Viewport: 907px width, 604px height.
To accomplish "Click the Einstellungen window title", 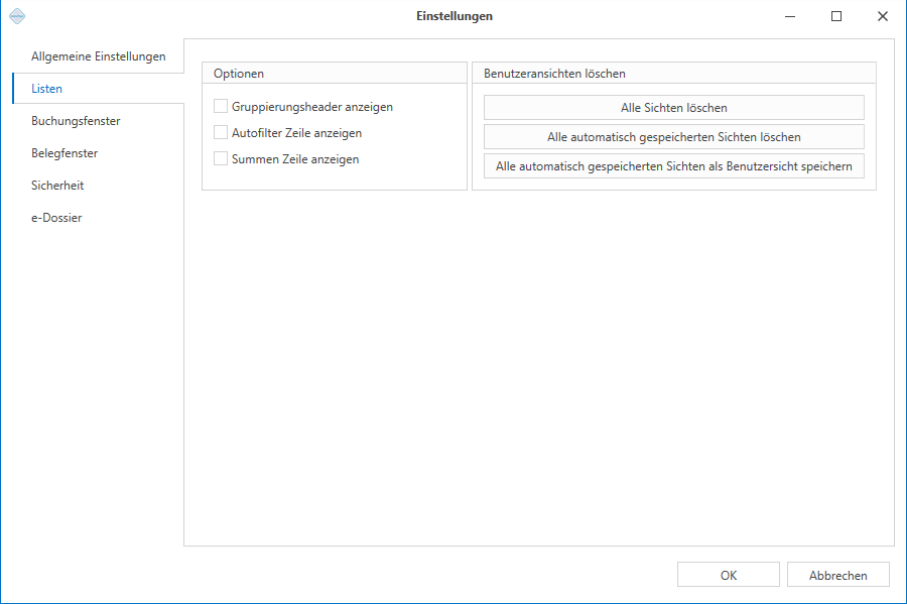I will 455,16.
